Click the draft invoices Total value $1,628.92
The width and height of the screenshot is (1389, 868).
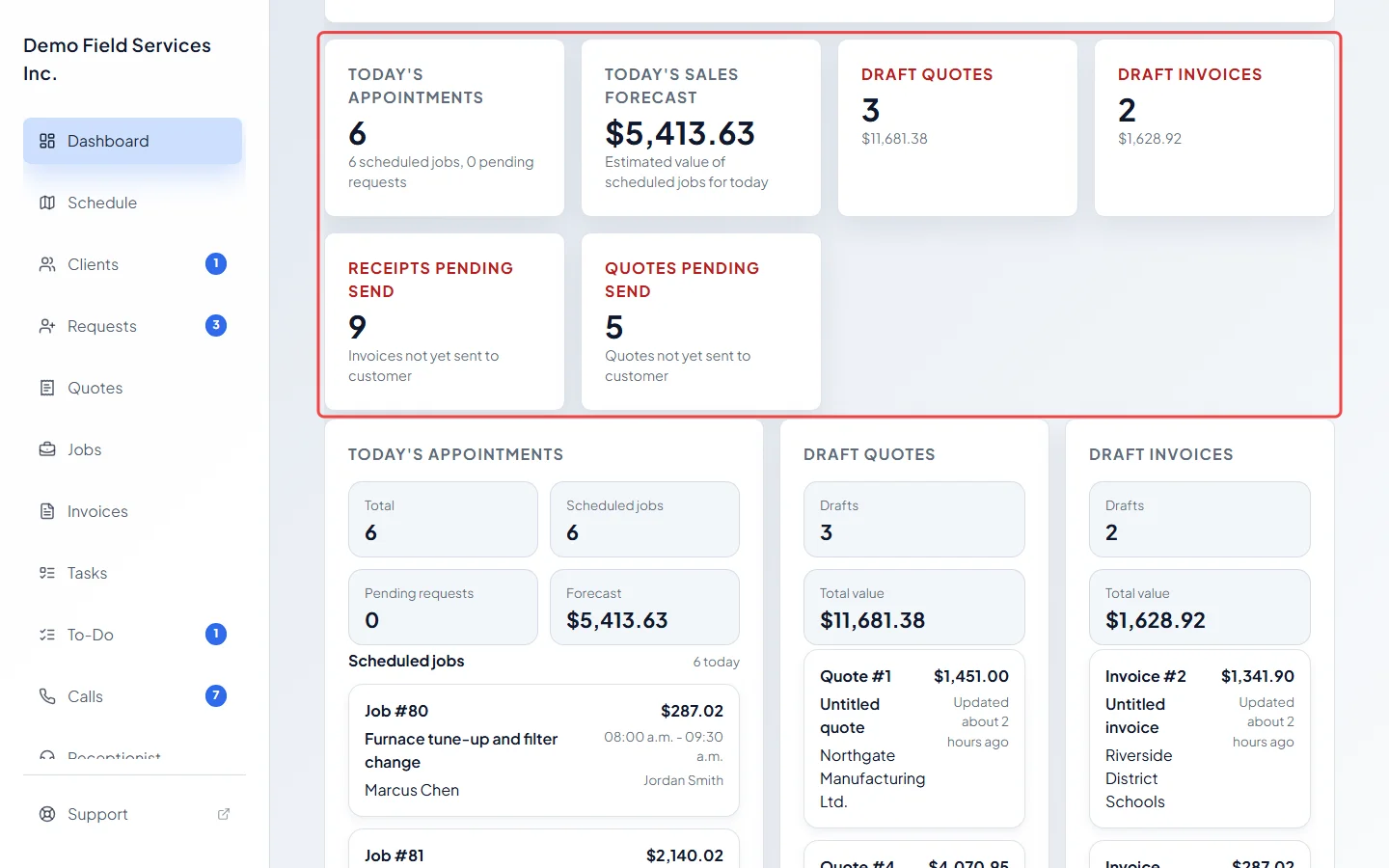[1200, 607]
